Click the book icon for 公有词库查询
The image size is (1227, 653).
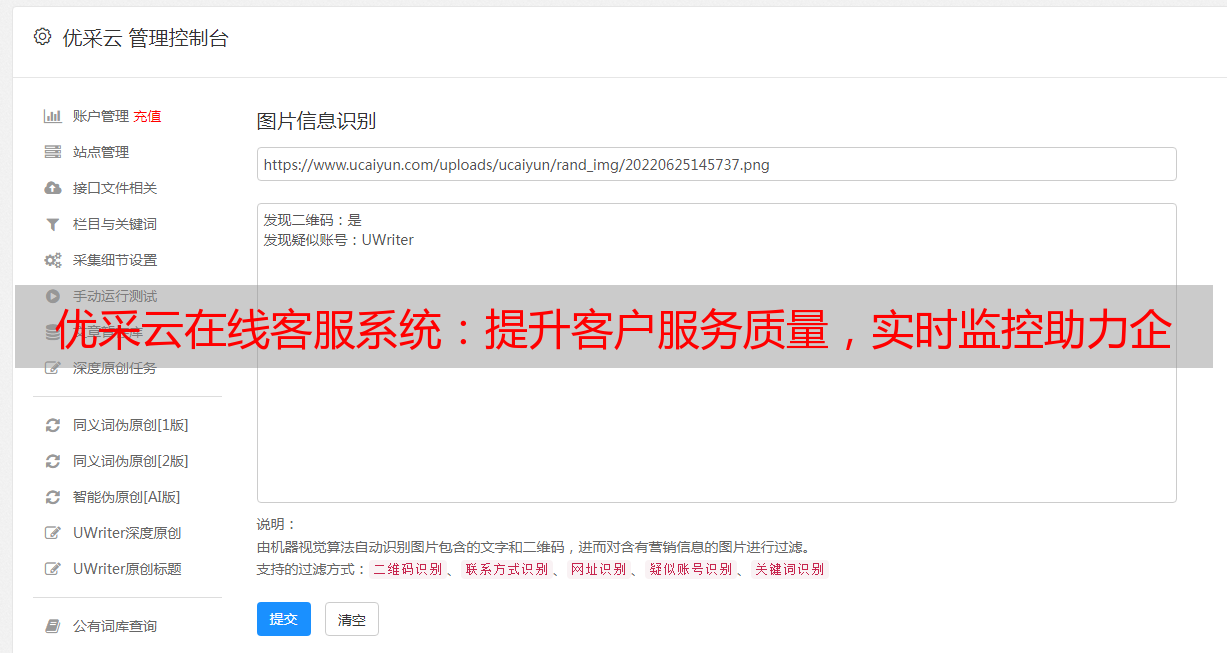pyautogui.click(x=53, y=626)
